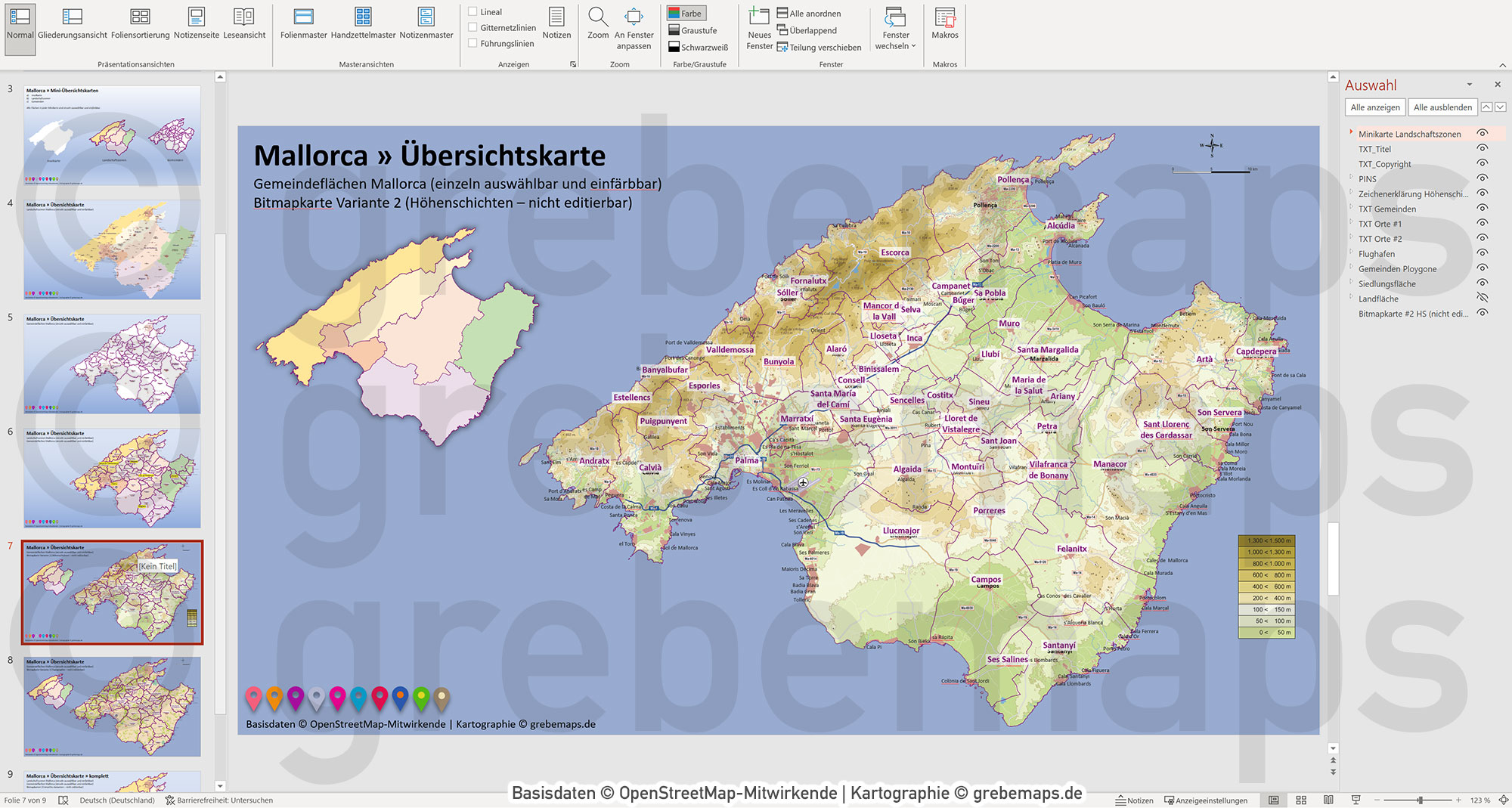
Task: Hide the TXT_Copyright object
Action: click(1482, 164)
